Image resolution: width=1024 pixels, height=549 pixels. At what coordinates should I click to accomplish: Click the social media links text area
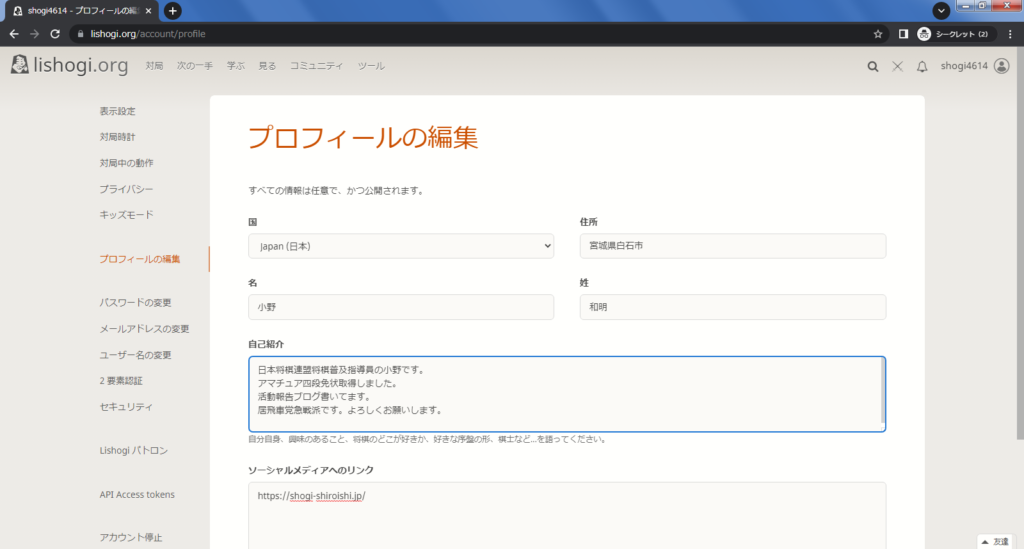point(567,516)
